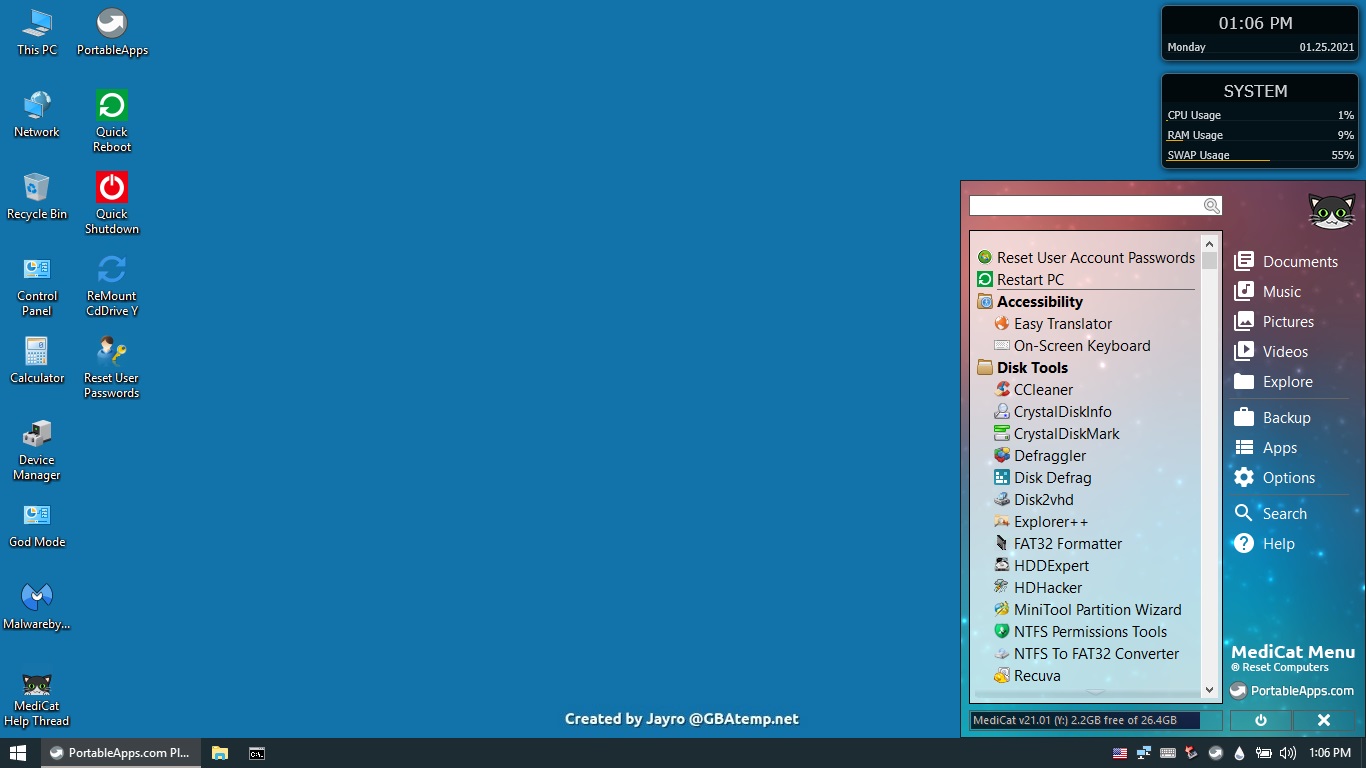Open Device Manager desktop shortcut

tap(37, 449)
